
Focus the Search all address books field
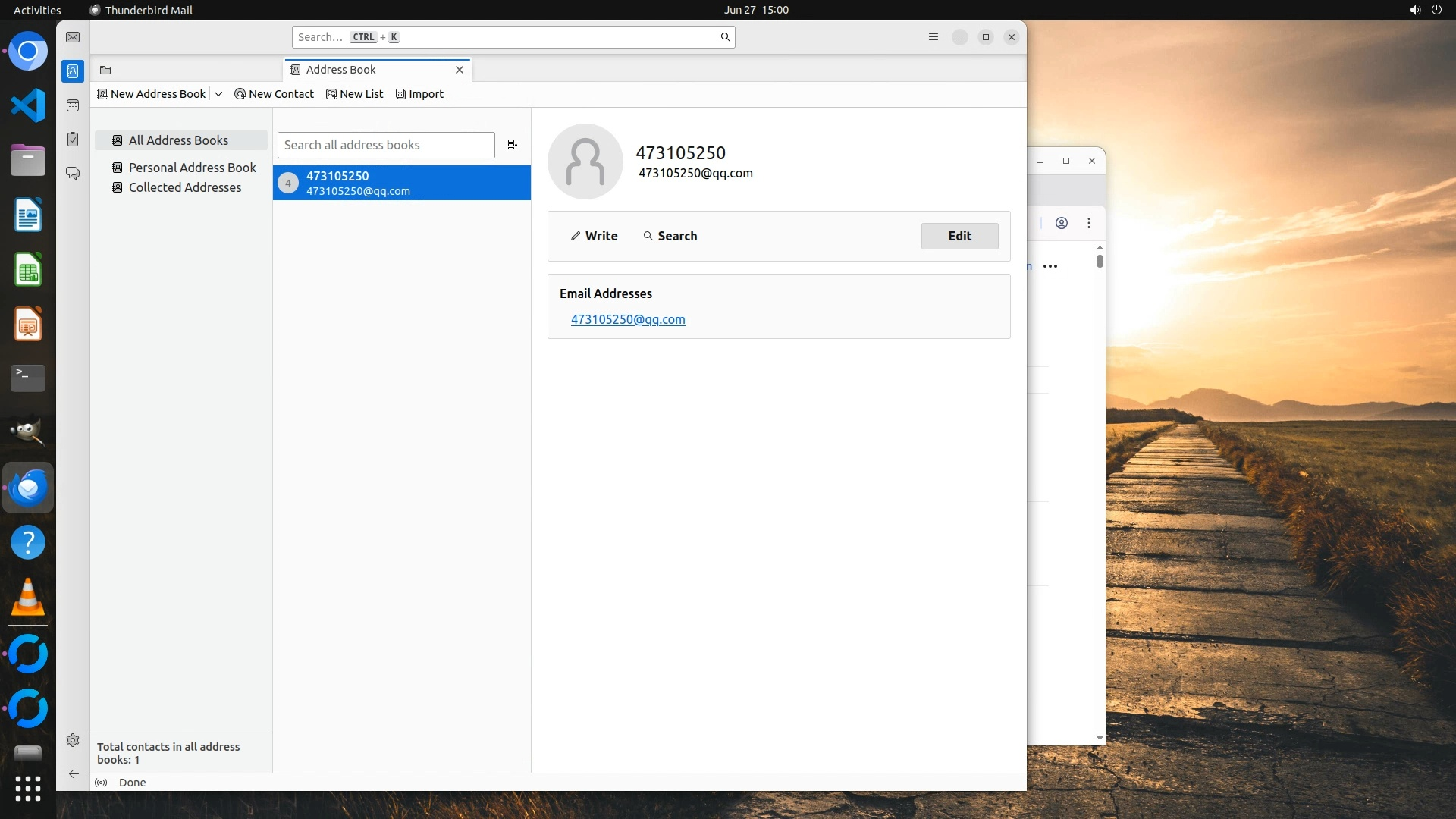pyautogui.click(x=386, y=145)
